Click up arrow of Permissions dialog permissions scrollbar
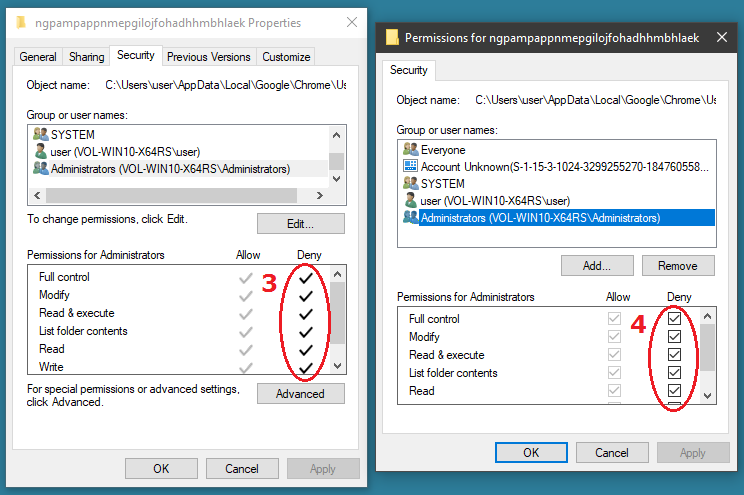The image size is (744, 495). (x=707, y=316)
